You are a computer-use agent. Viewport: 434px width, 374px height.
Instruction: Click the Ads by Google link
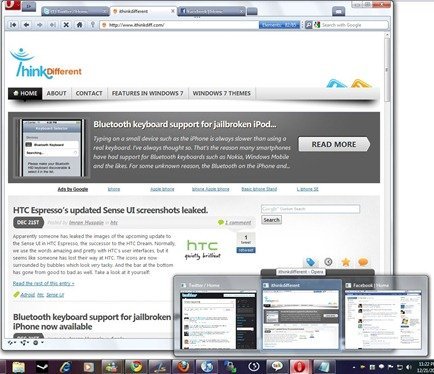[x=73, y=189]
